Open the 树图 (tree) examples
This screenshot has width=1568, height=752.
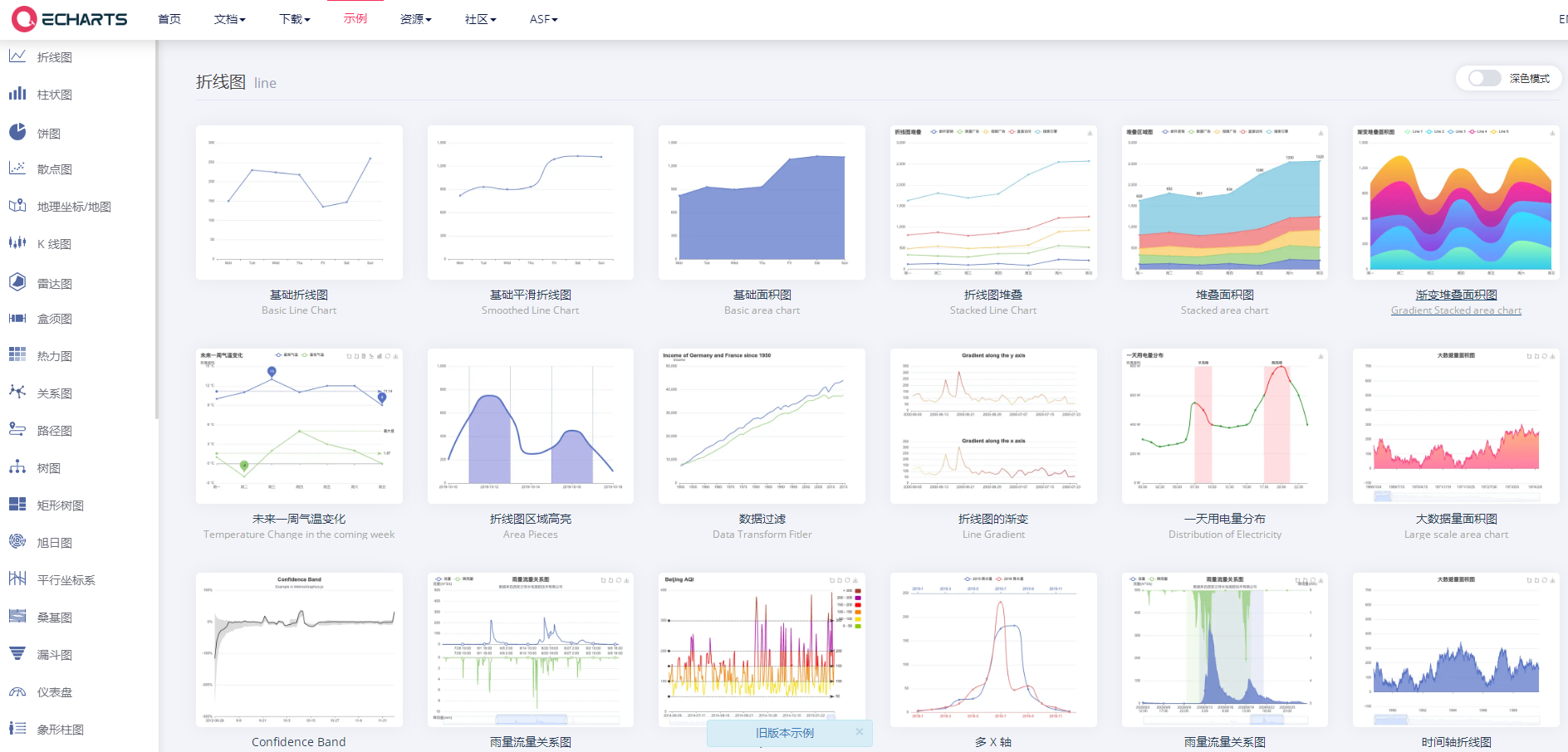pos(17,467)
